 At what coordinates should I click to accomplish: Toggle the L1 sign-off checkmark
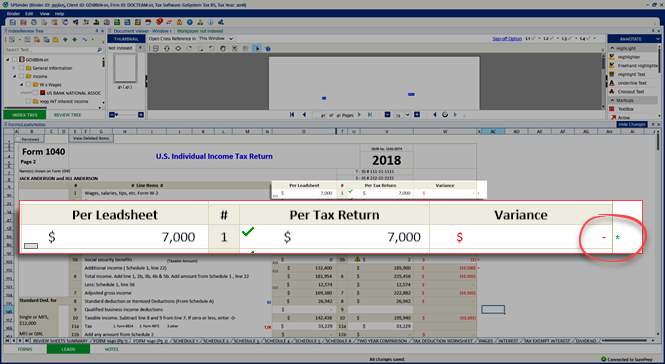point(533,39)
